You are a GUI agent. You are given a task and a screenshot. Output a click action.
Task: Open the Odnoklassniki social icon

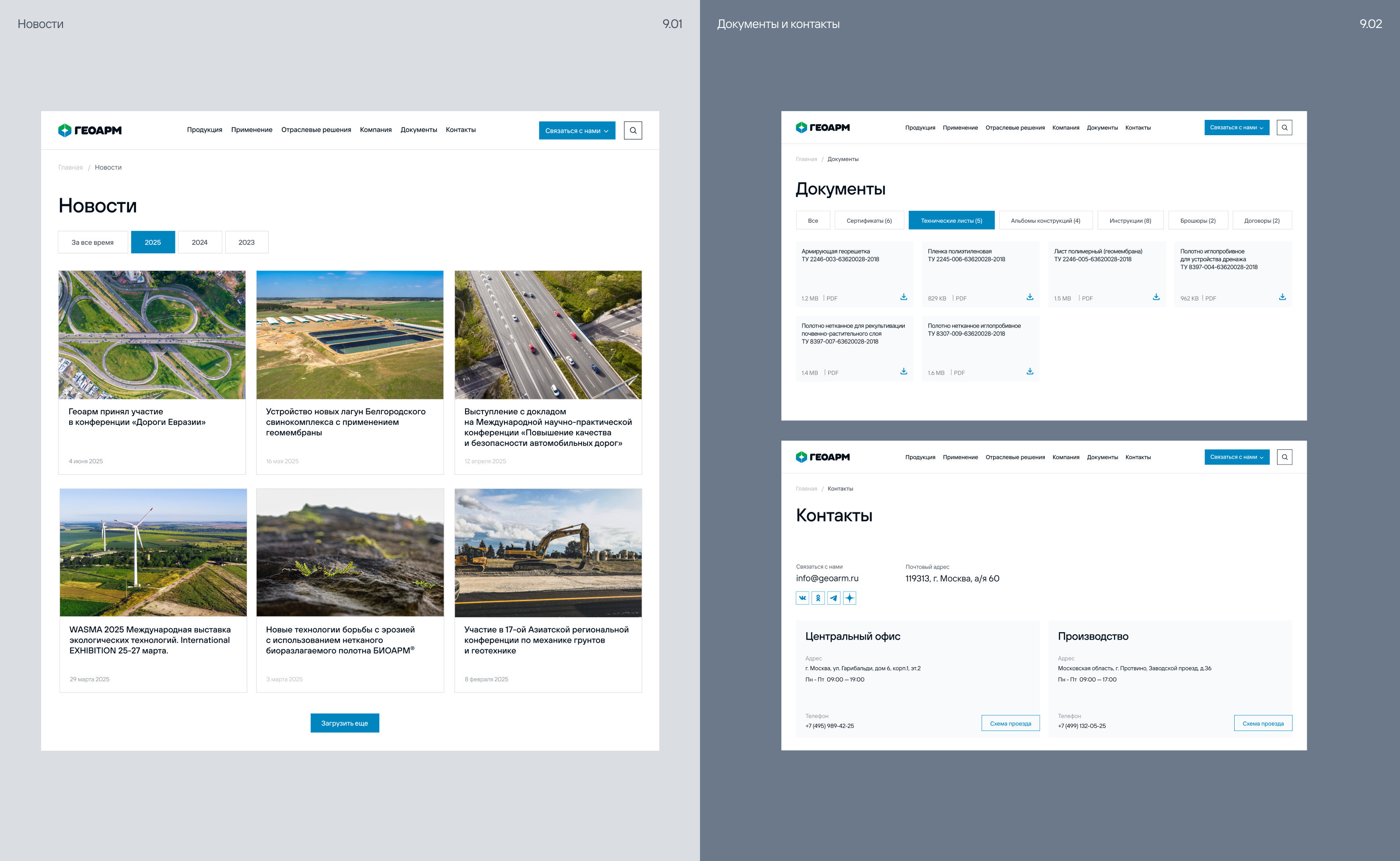(818, 598)
